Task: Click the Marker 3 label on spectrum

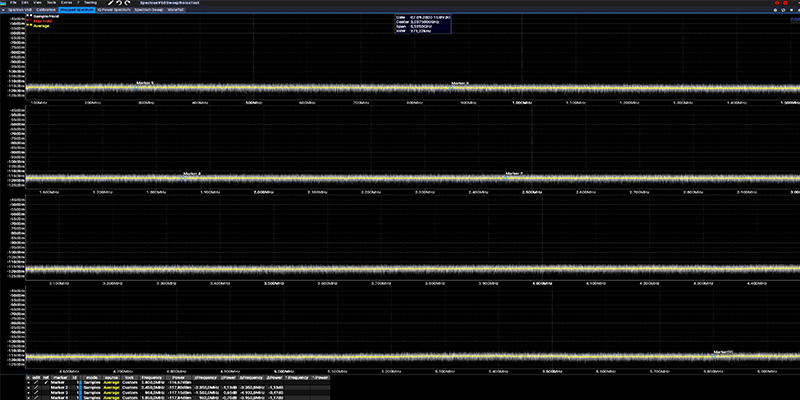Action: click(460, 83)
